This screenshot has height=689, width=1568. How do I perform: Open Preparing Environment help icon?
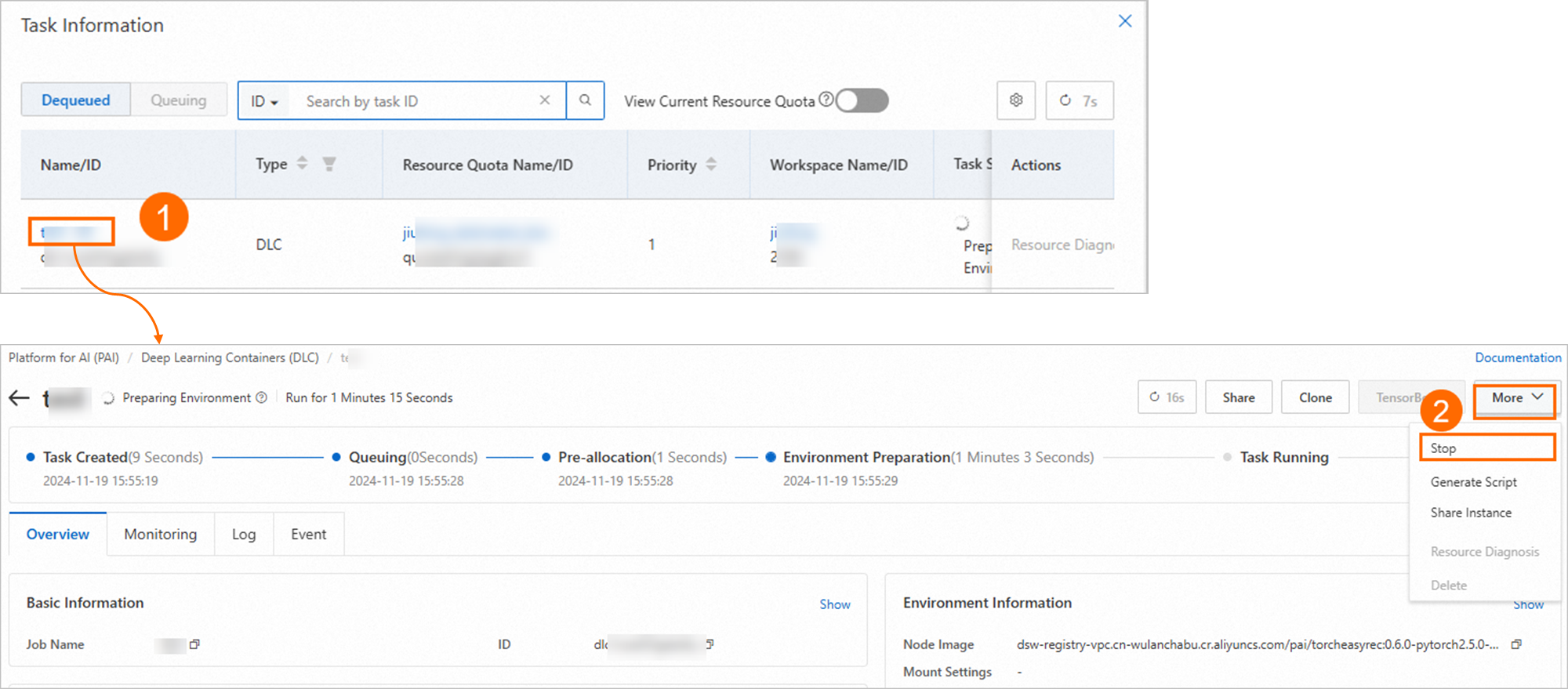[x=262, y=397]
